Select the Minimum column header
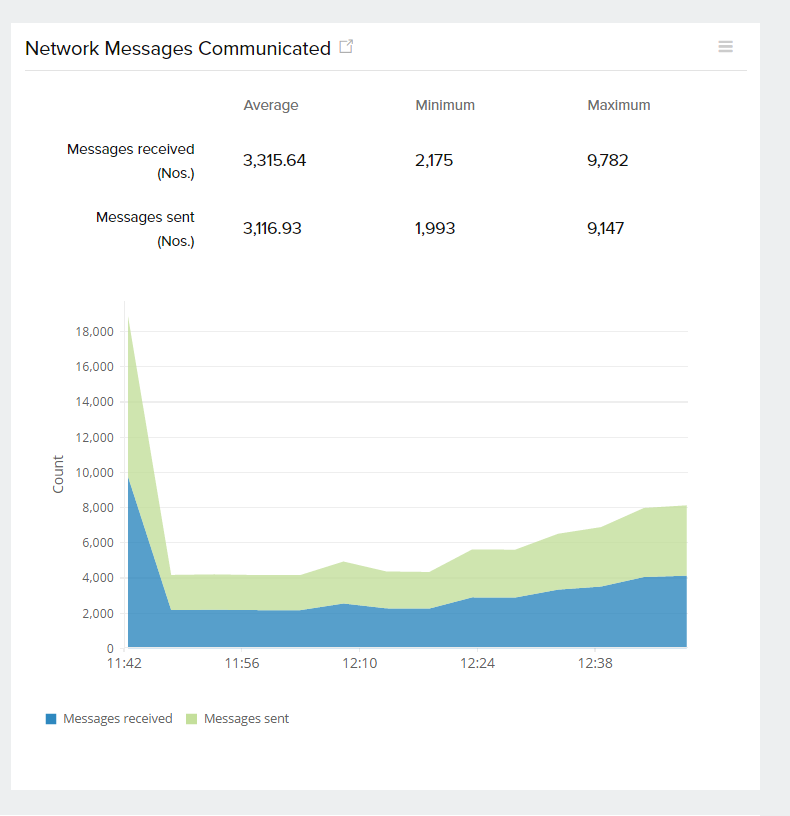 coord(445,105)
